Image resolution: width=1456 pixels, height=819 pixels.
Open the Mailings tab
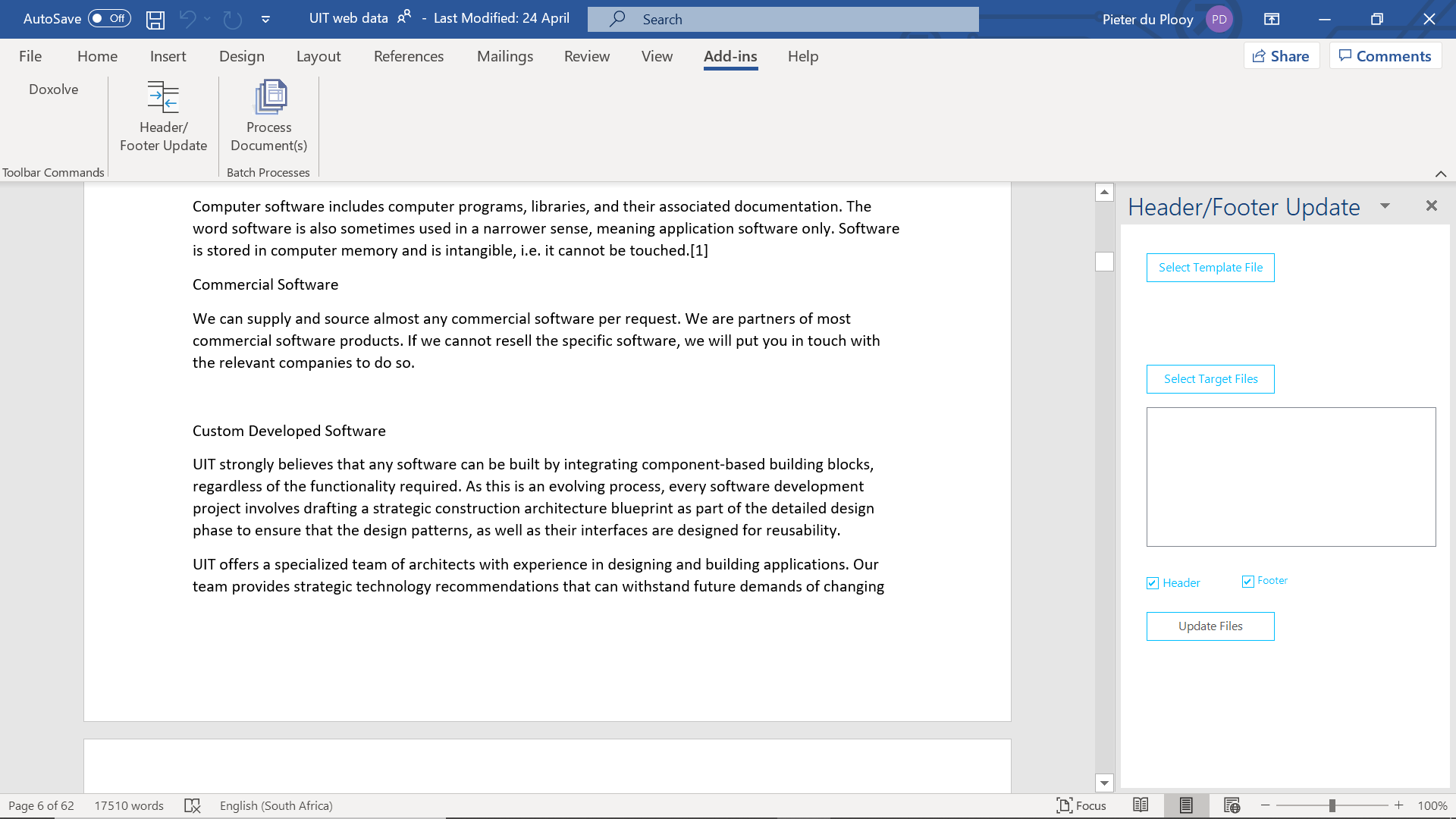[x=505, y=56]
